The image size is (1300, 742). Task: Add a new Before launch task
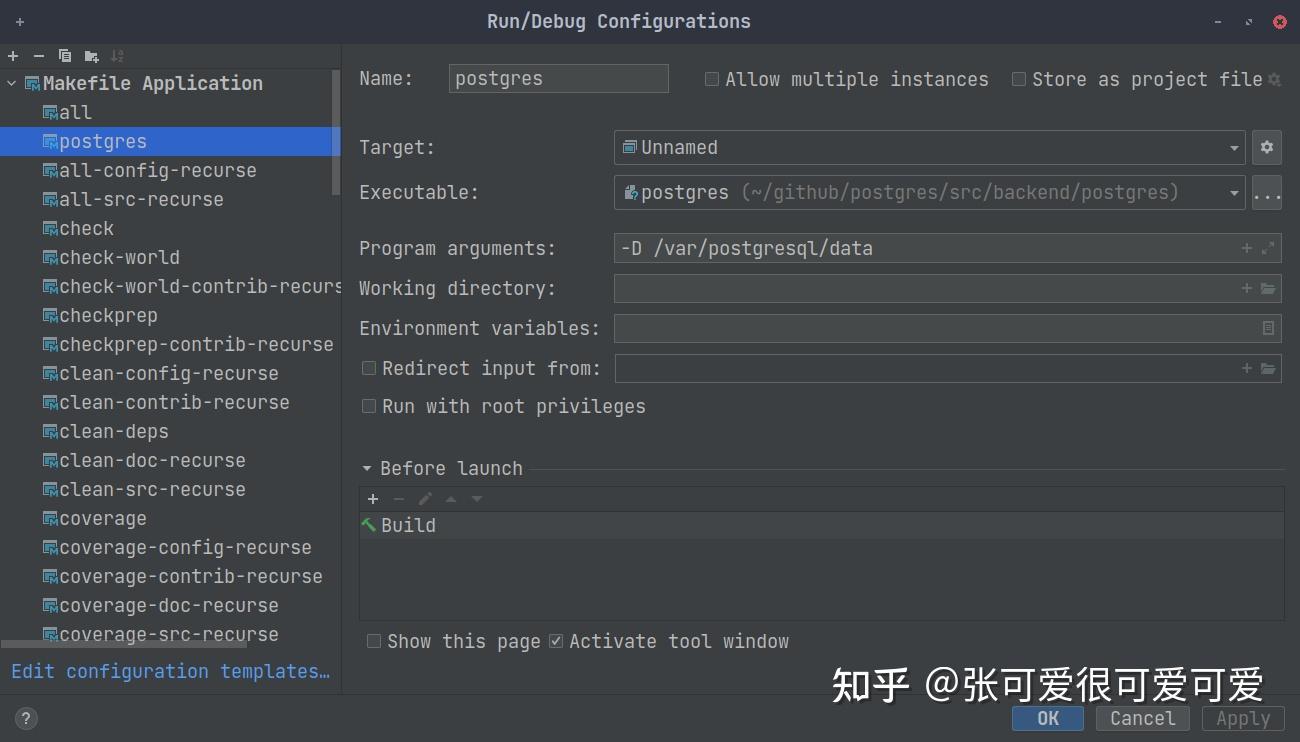click(373, 498)
